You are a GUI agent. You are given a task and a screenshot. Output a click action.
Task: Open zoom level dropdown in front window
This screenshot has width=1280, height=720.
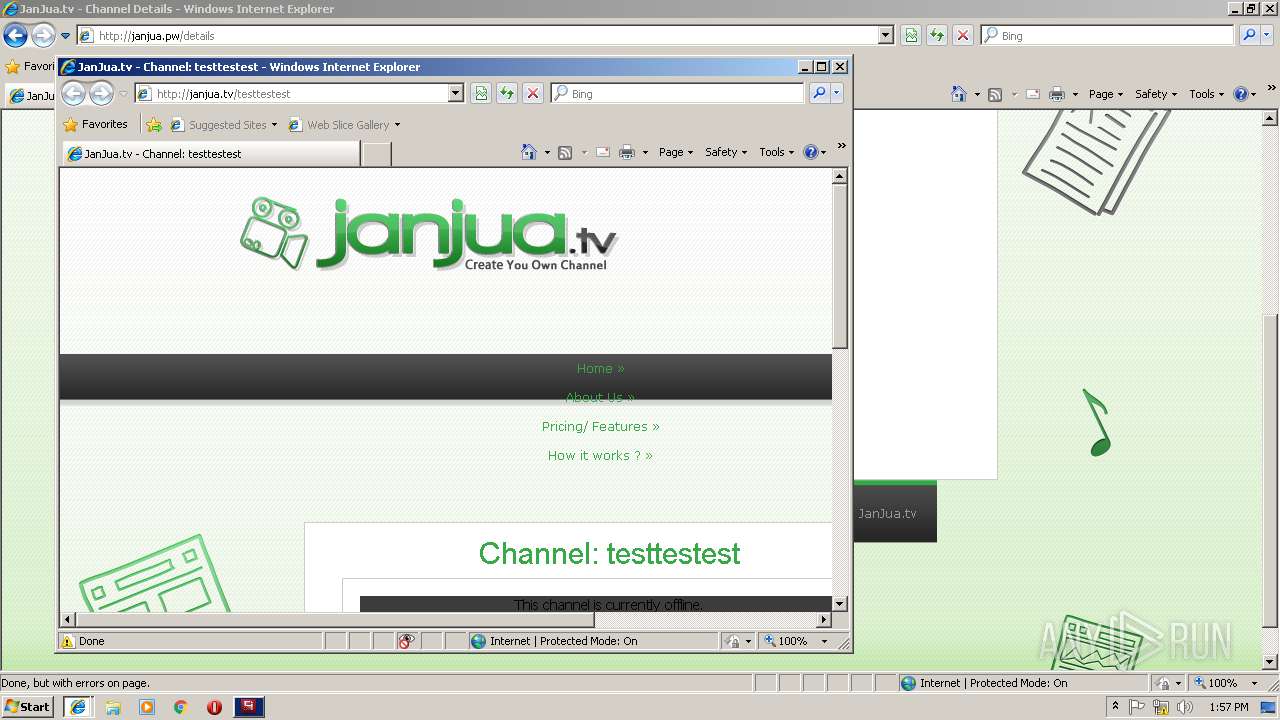tap(824, 641)
